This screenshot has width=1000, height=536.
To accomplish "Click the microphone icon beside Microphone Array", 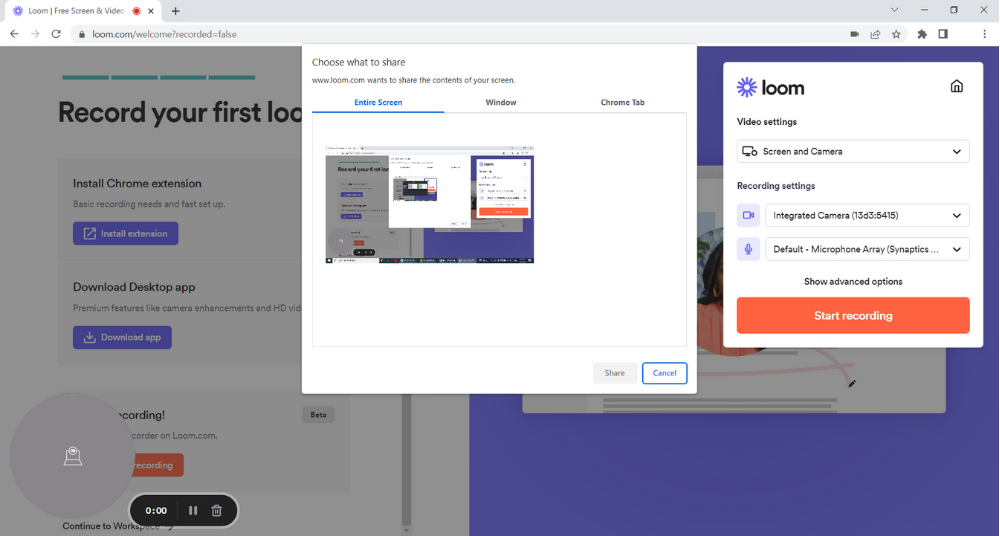I will (748, 249).
